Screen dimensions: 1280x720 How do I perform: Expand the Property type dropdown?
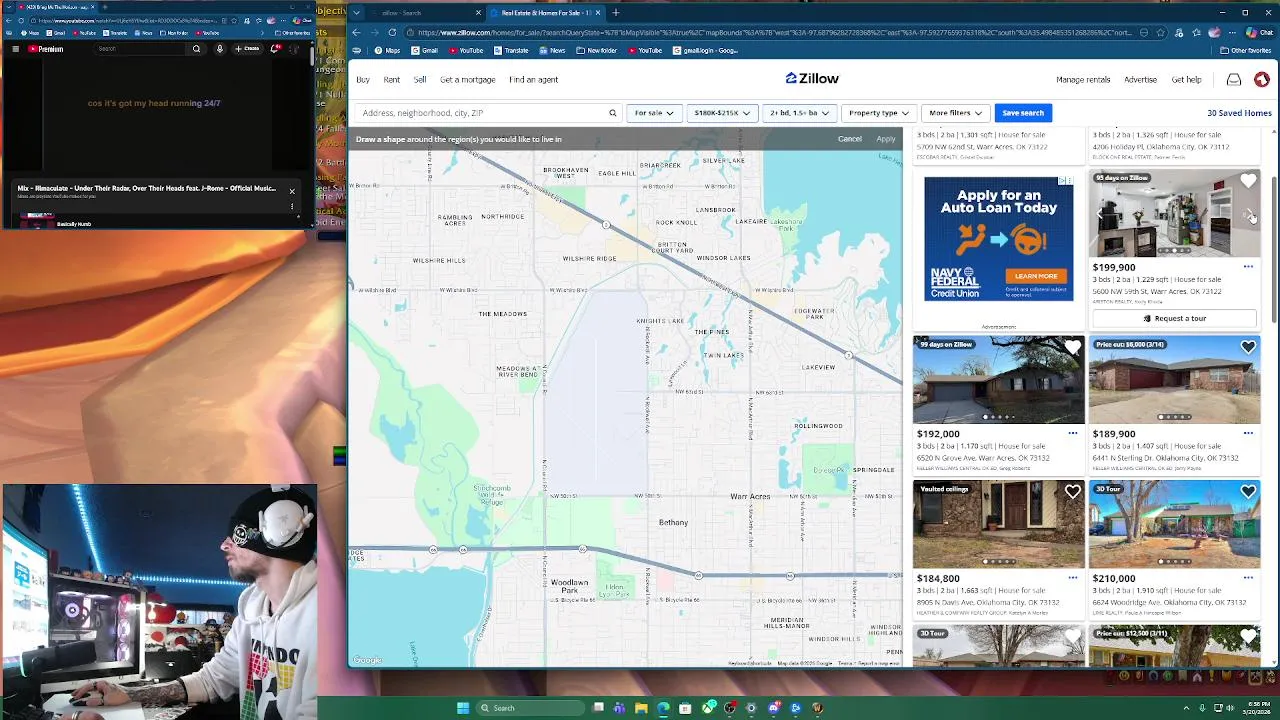[879, 113]
